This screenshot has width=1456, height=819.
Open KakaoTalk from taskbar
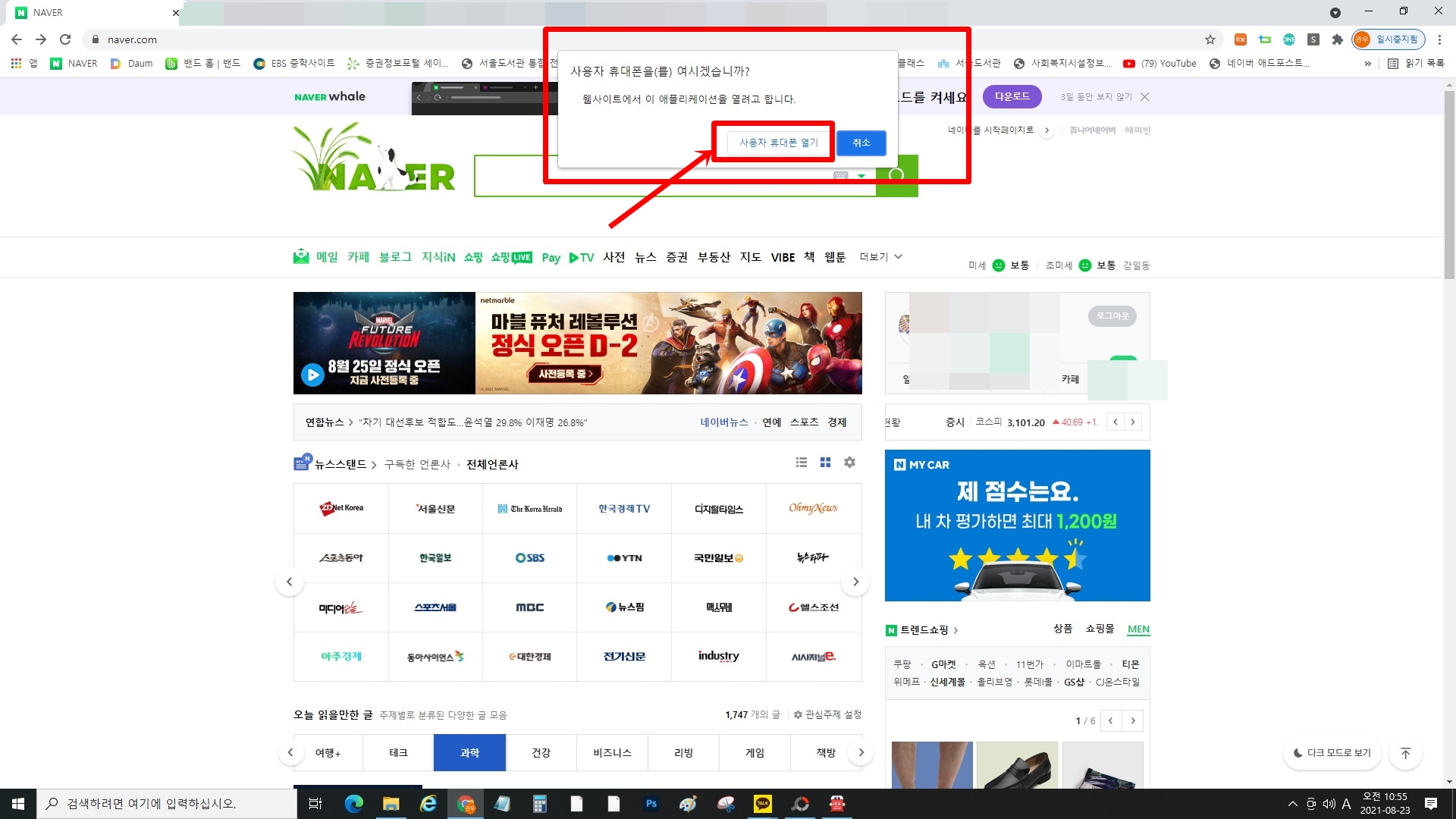[x=763, y=804]
